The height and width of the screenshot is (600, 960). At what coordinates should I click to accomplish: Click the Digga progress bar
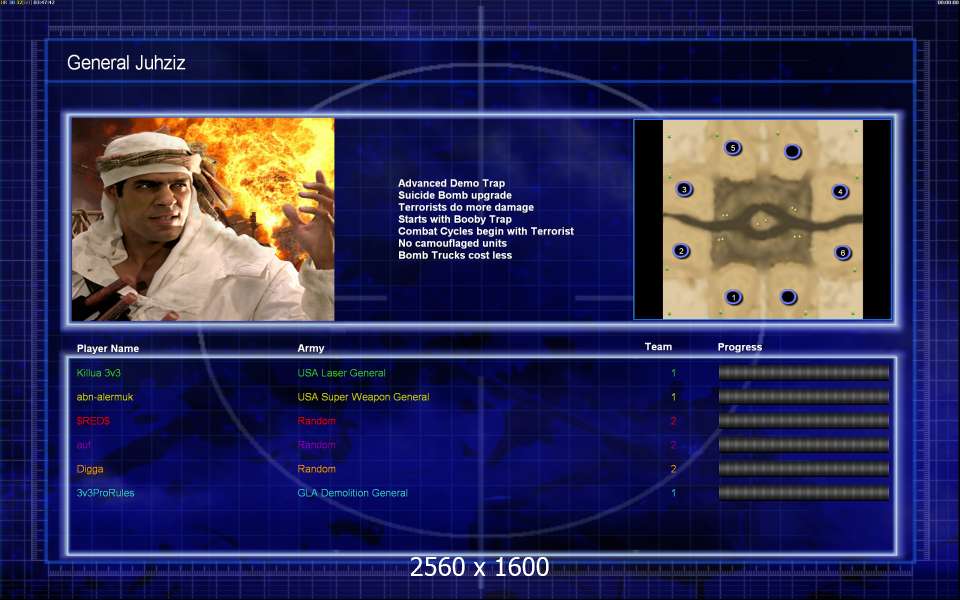point(803,468)
